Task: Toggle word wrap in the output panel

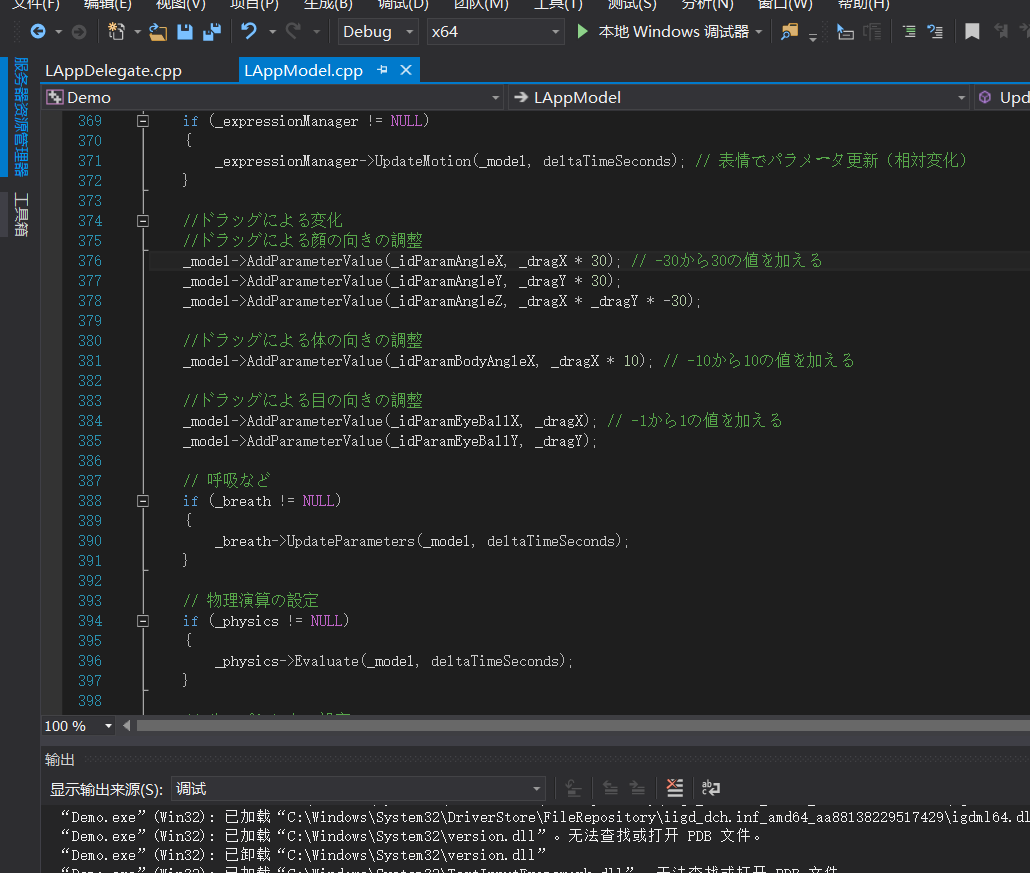Action: (711, 788)
